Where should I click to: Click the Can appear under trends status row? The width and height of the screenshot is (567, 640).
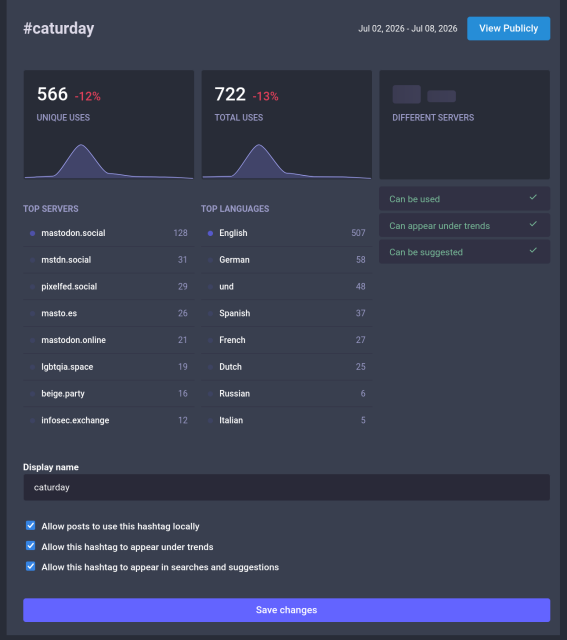tap(465, 225)
